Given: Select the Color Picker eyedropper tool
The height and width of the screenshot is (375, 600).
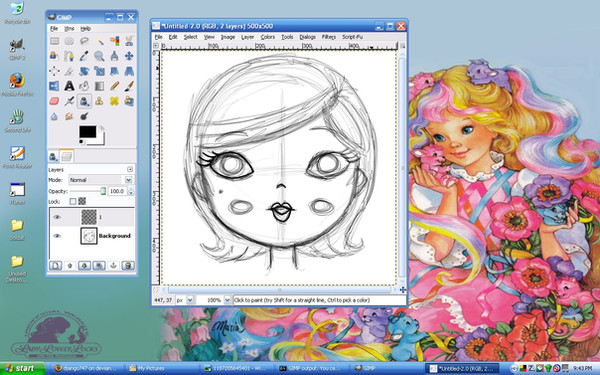Looking at the screenshot, I should [84, 56].
